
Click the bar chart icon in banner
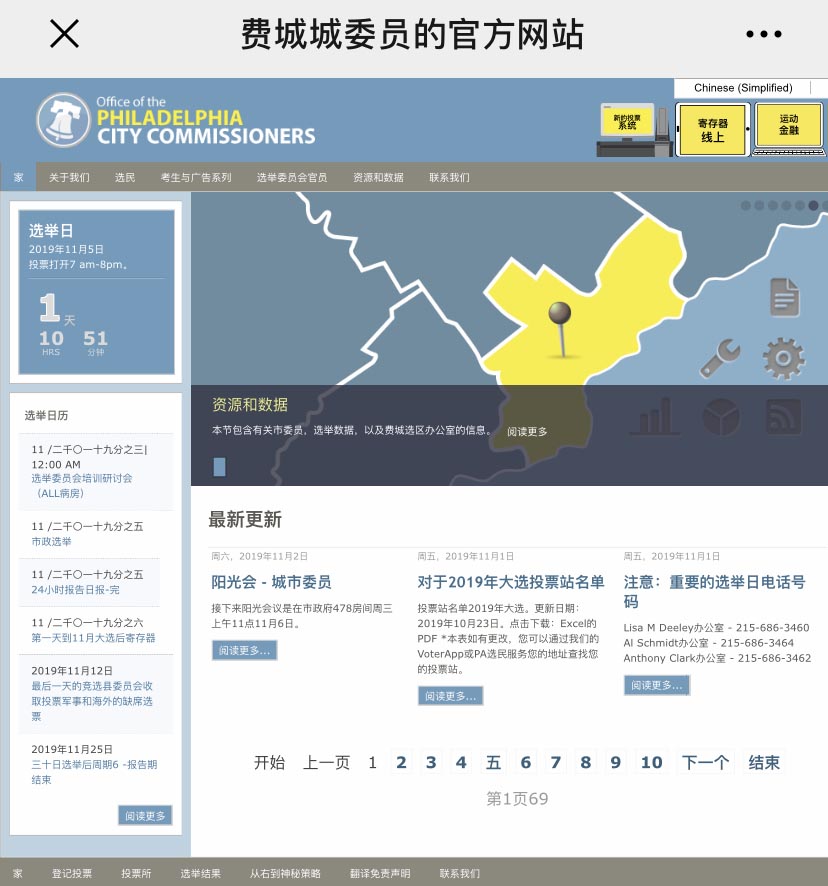coord(654,416)
